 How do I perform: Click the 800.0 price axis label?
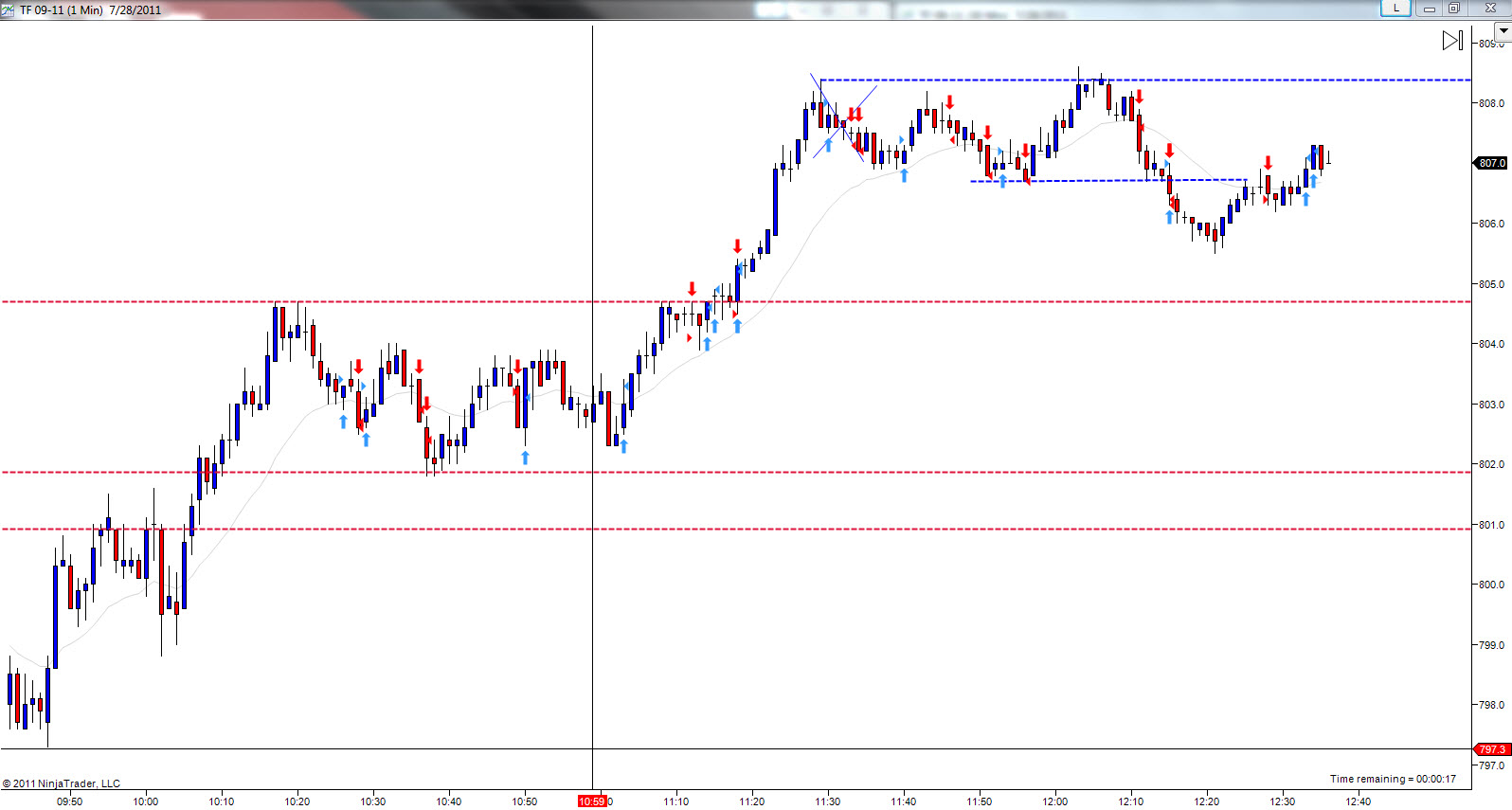coord(1491,585)
